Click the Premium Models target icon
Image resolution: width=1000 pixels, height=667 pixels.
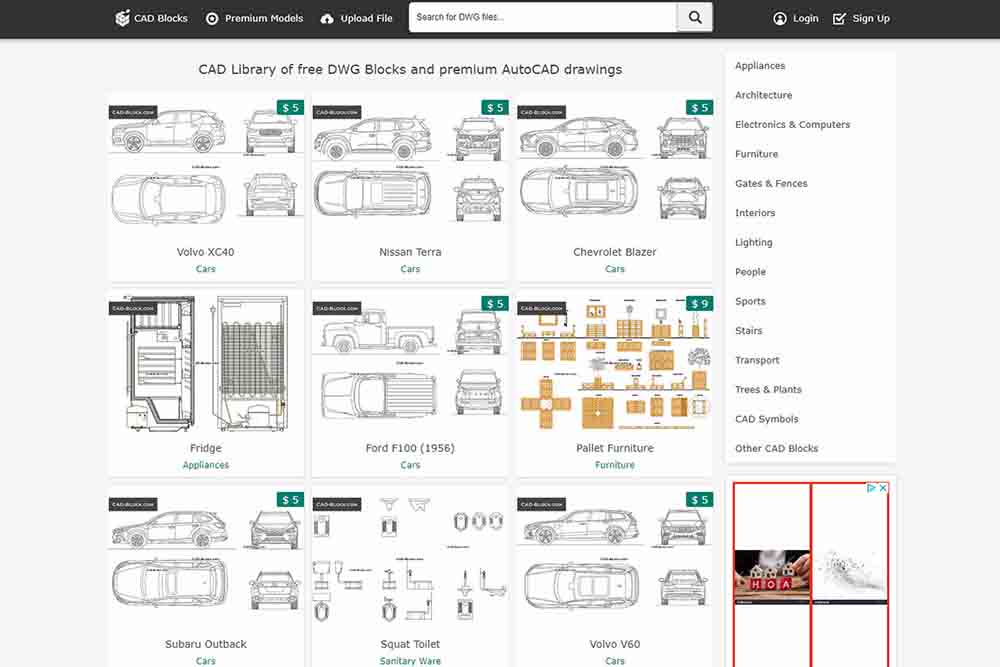212,18
